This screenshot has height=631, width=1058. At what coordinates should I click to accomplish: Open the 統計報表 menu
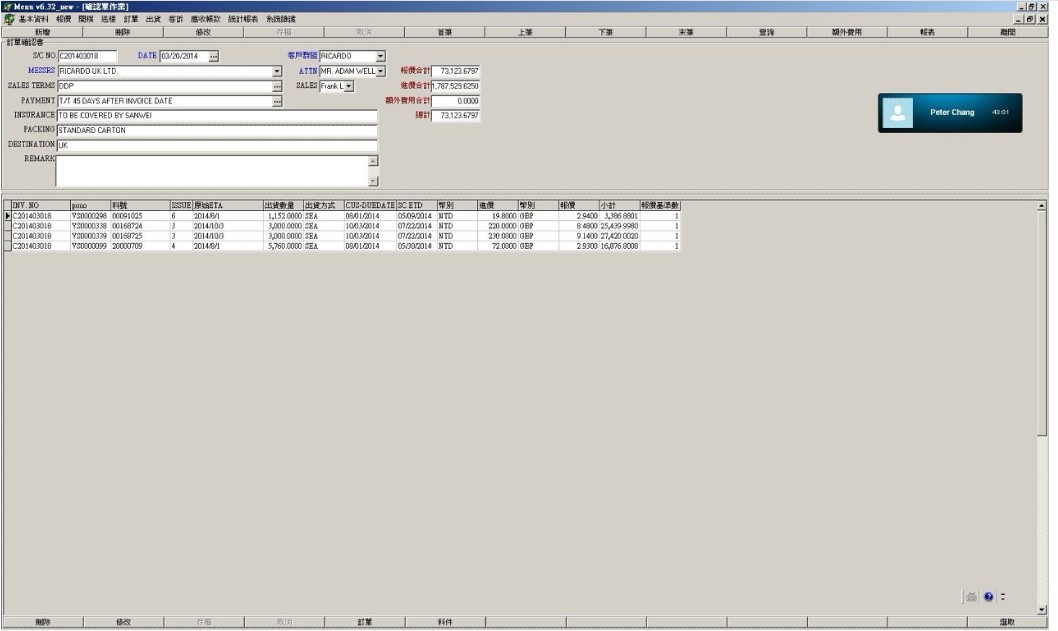click(x=243, y=19)
